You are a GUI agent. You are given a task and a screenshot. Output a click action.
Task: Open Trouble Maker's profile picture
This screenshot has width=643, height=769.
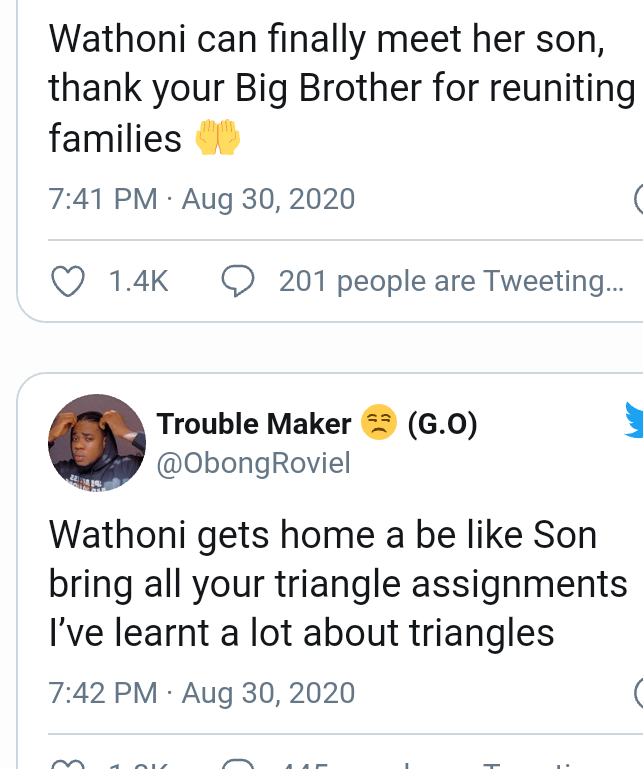(x=97, y=443)
